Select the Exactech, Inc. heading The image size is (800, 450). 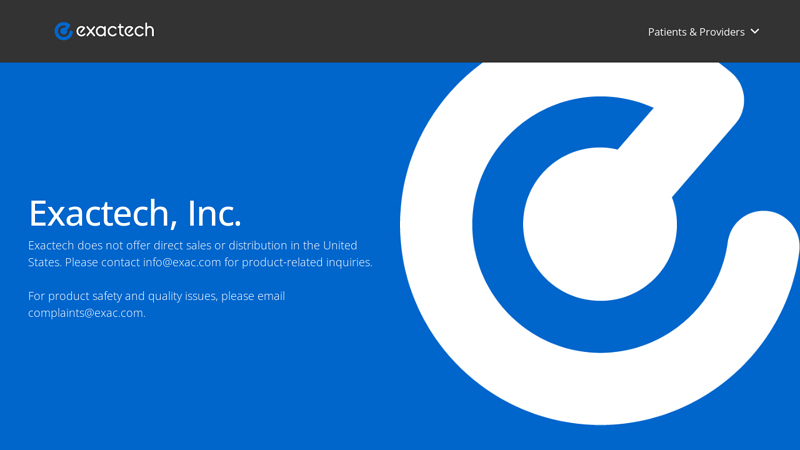pos(135,213)
